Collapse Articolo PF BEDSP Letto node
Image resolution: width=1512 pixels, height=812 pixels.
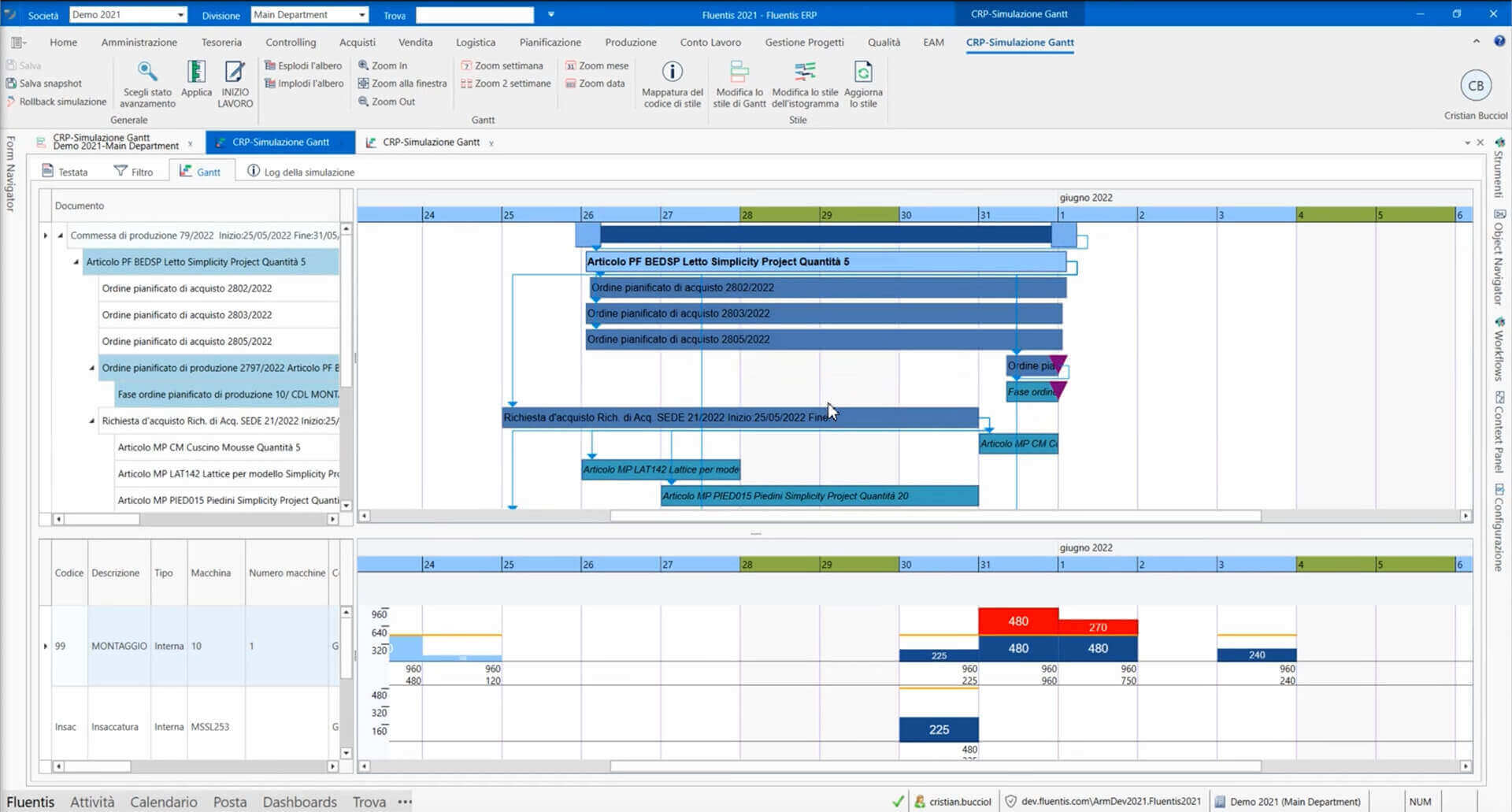coord(76,262)
